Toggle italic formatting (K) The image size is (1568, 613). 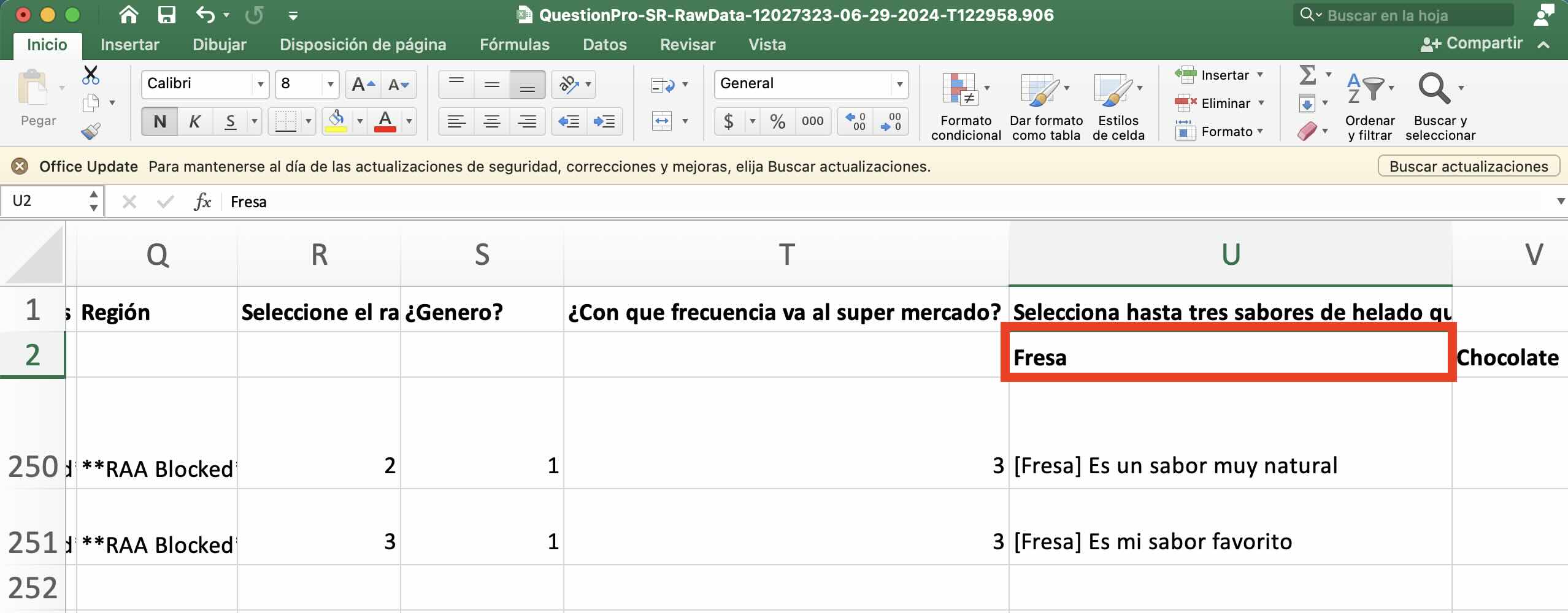195,121
